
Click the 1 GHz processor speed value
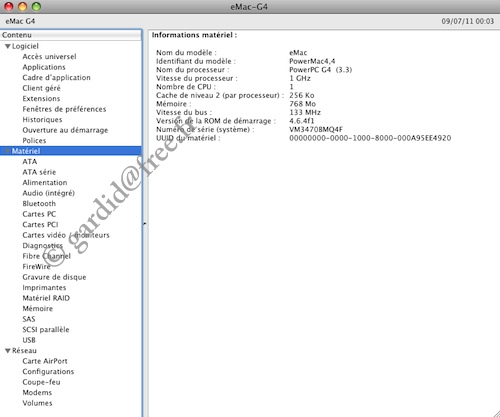[x=300, y=78]
